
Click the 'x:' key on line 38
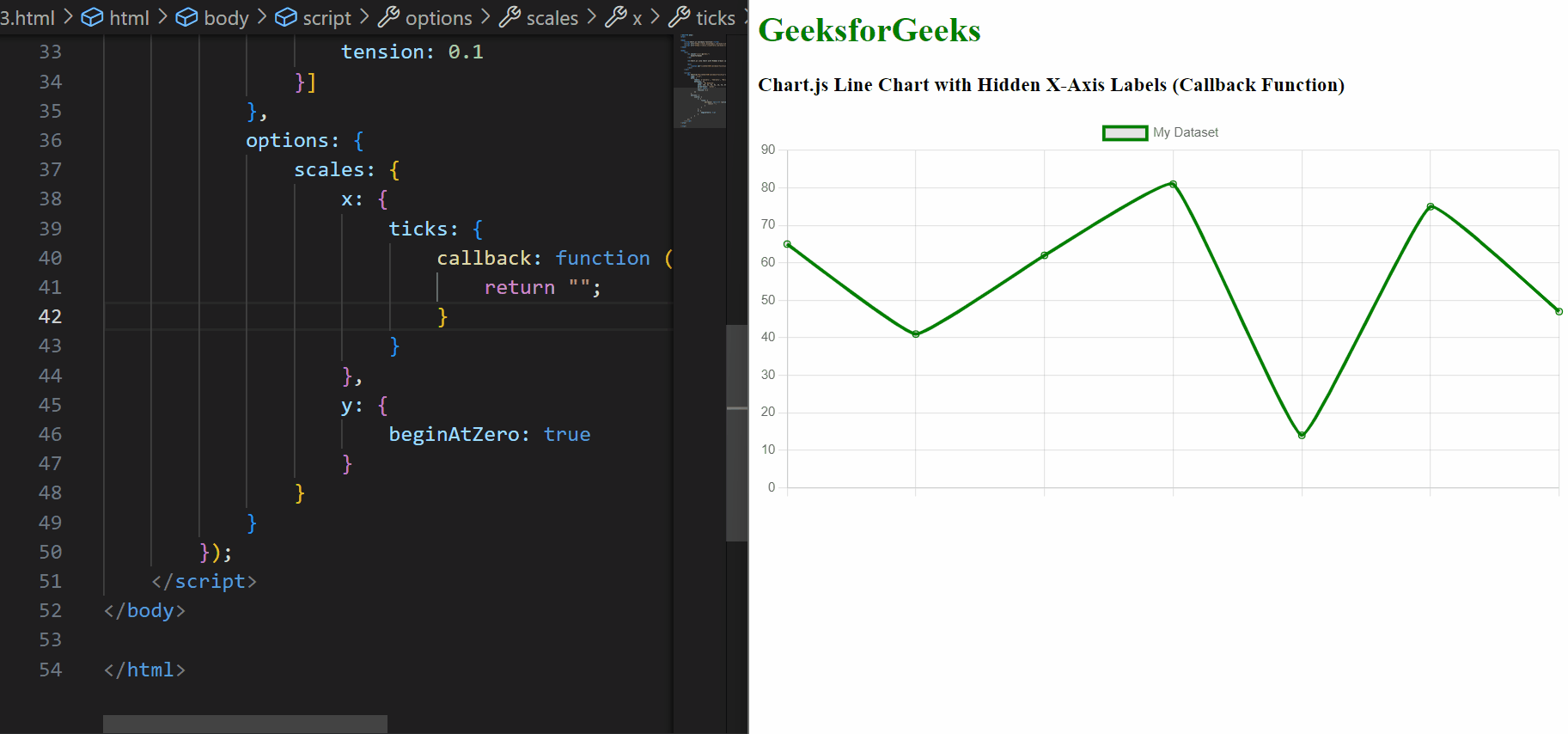[351, 199]
